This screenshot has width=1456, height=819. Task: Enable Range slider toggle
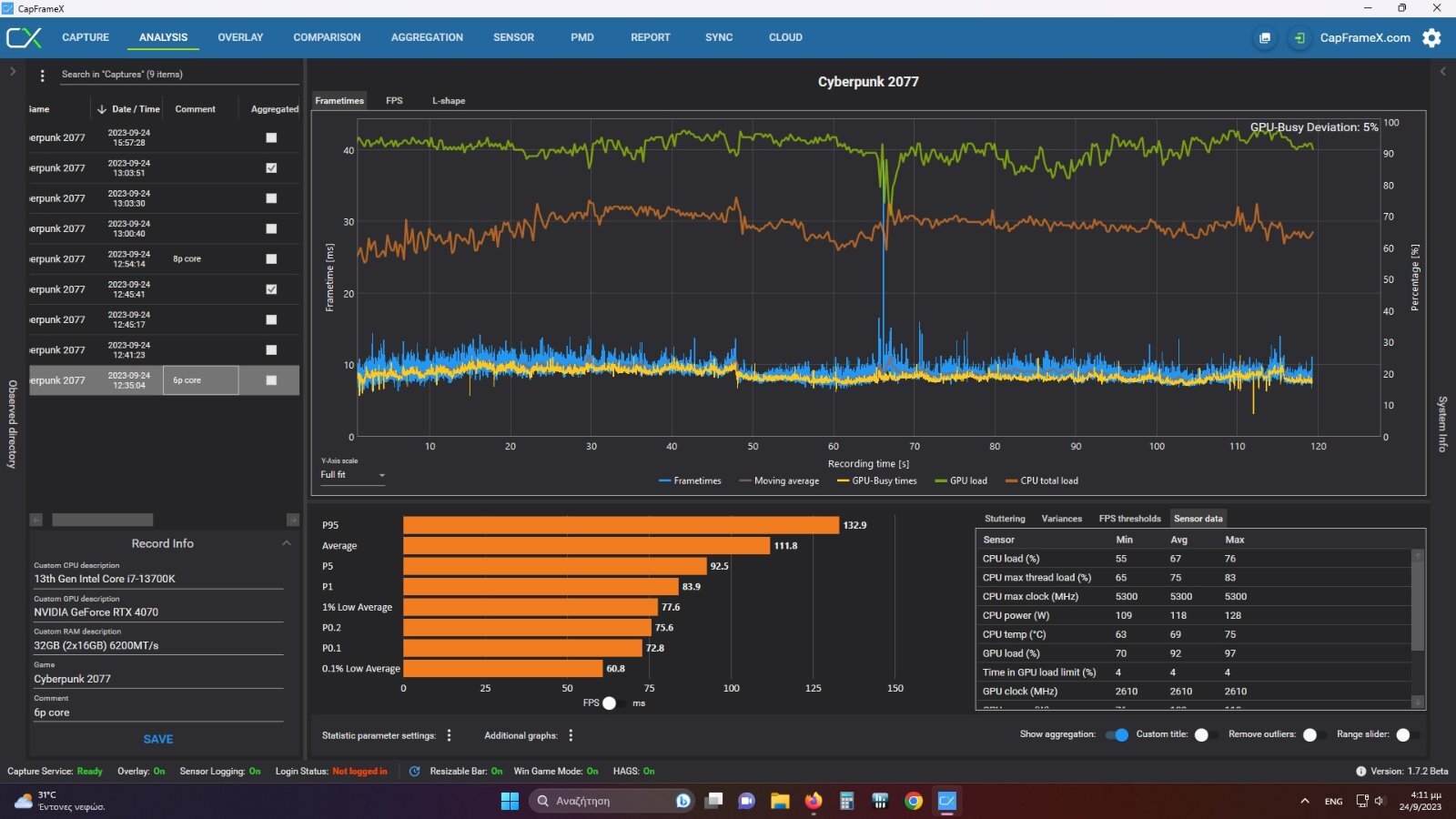point(1407,735)
